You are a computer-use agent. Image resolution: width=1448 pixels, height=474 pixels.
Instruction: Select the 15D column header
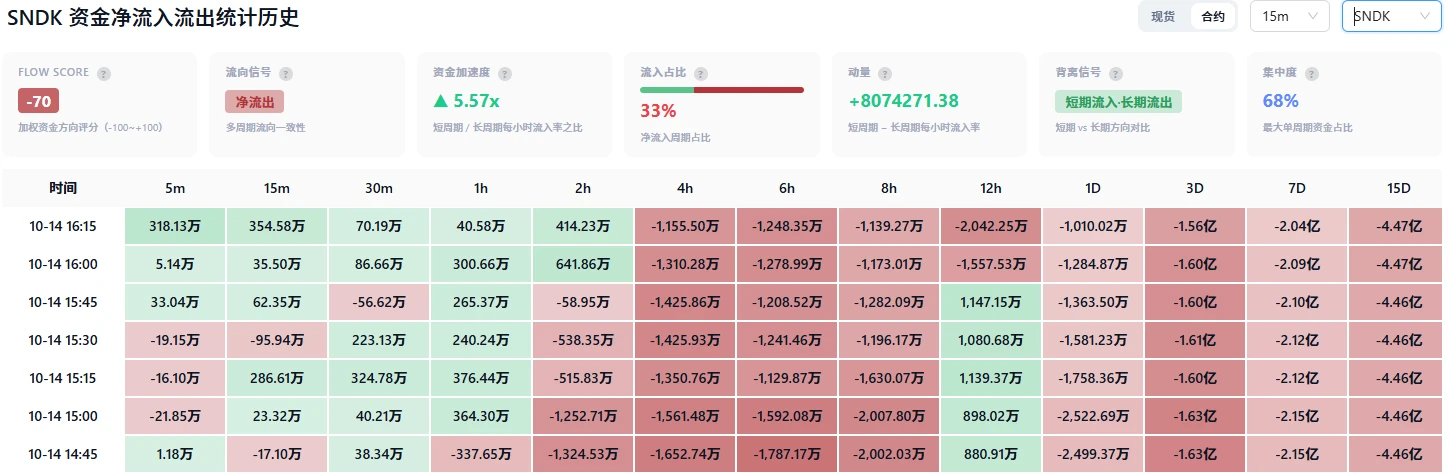1398,188
